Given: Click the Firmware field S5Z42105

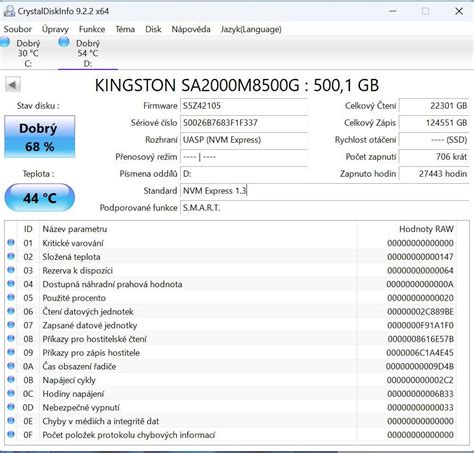Looking at the screenshot, I should coord(244,106).
